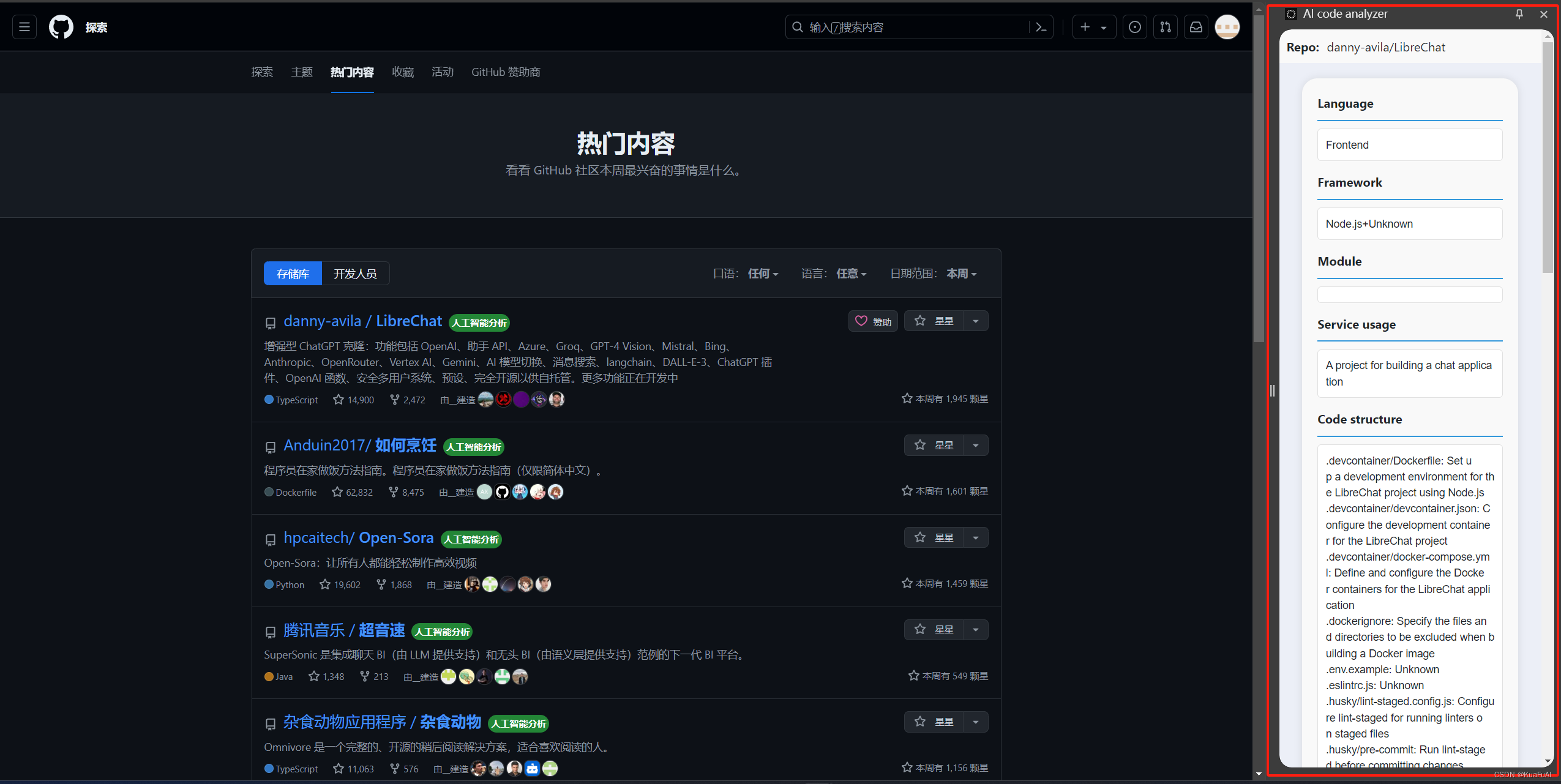This screenshot has width=1561, height=784.
Task: Click the fork count 576 for Omnivore
Action: (x=405, y=769)
